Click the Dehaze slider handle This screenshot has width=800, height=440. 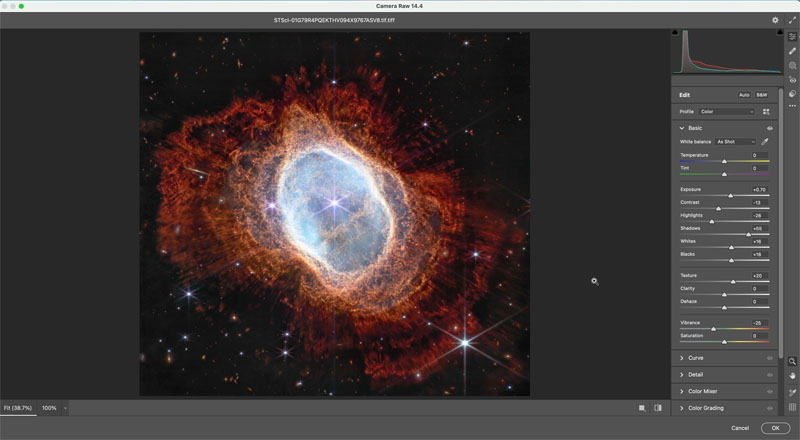pyautogui.click(x=724, y=308)
